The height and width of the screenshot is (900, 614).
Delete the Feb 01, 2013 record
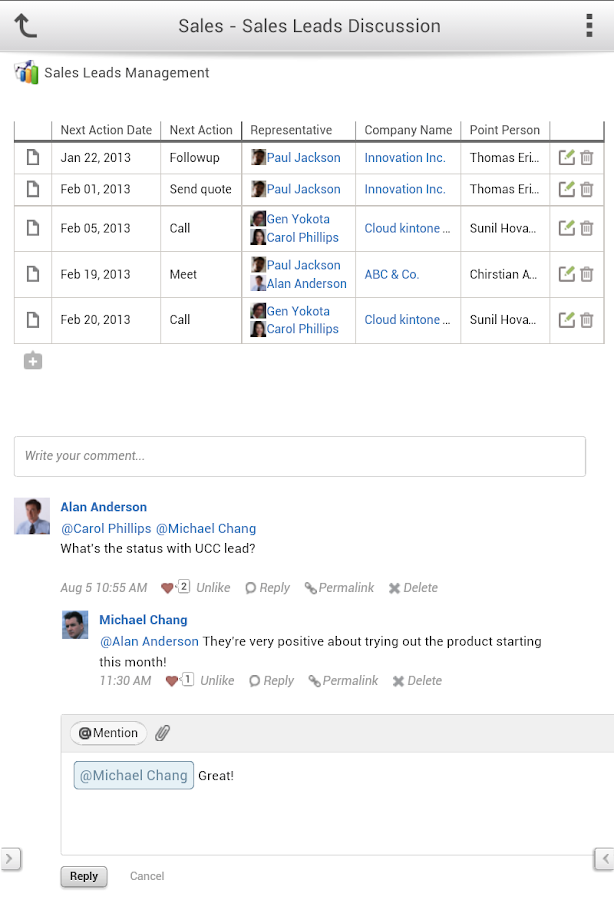pyautogui.click(x=587, y=189)
